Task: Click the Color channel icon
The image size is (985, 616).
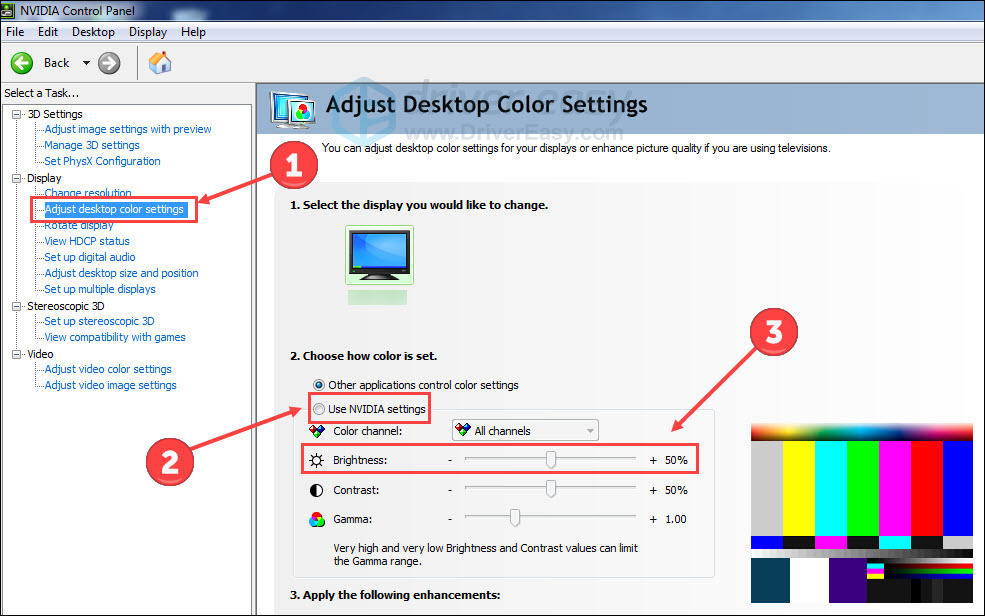Action: (x=316, y=431)
